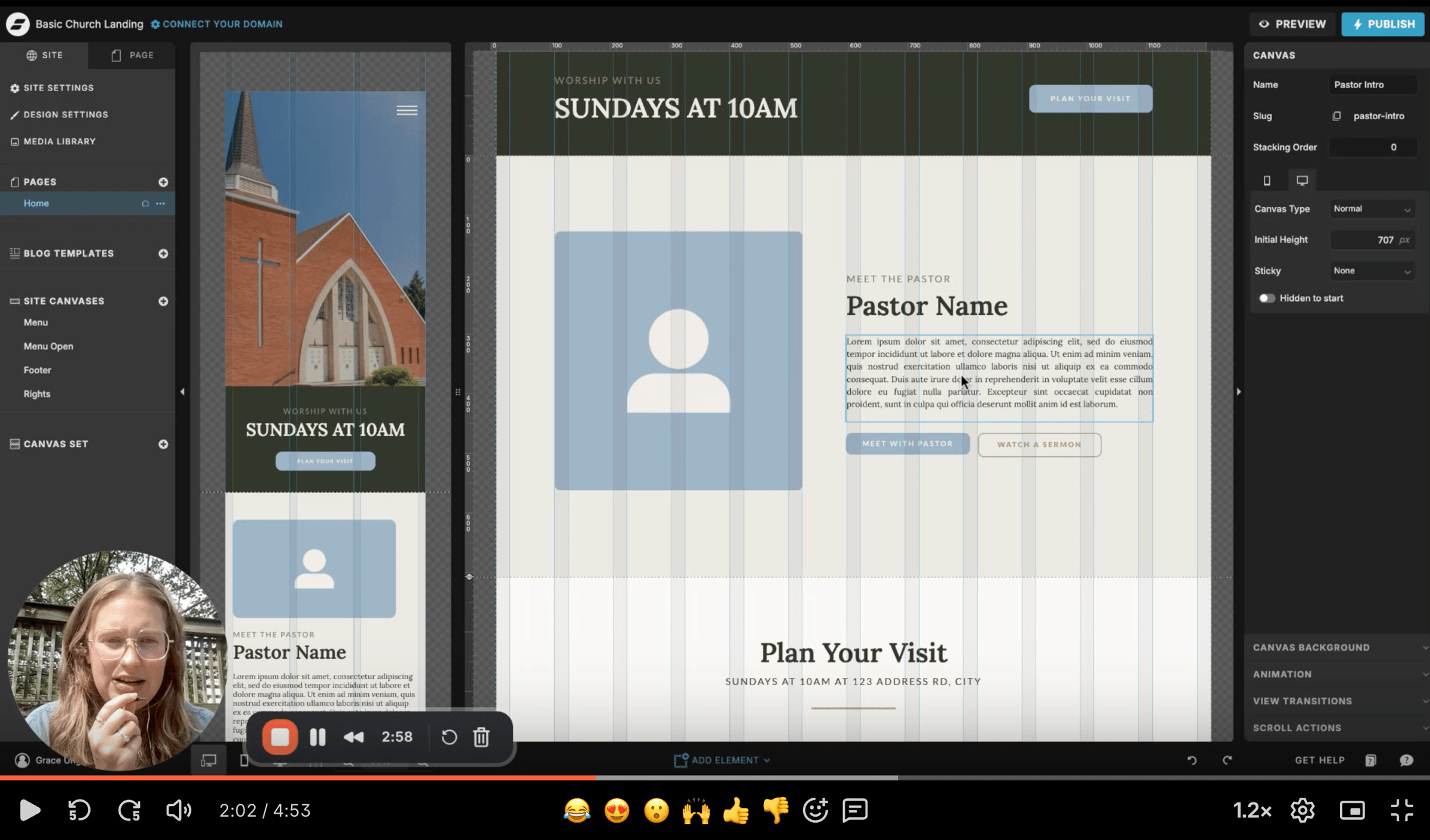This screenshot has width=1430, height=840.
Task: Add a new blog template
Action: tap(163, 254)
